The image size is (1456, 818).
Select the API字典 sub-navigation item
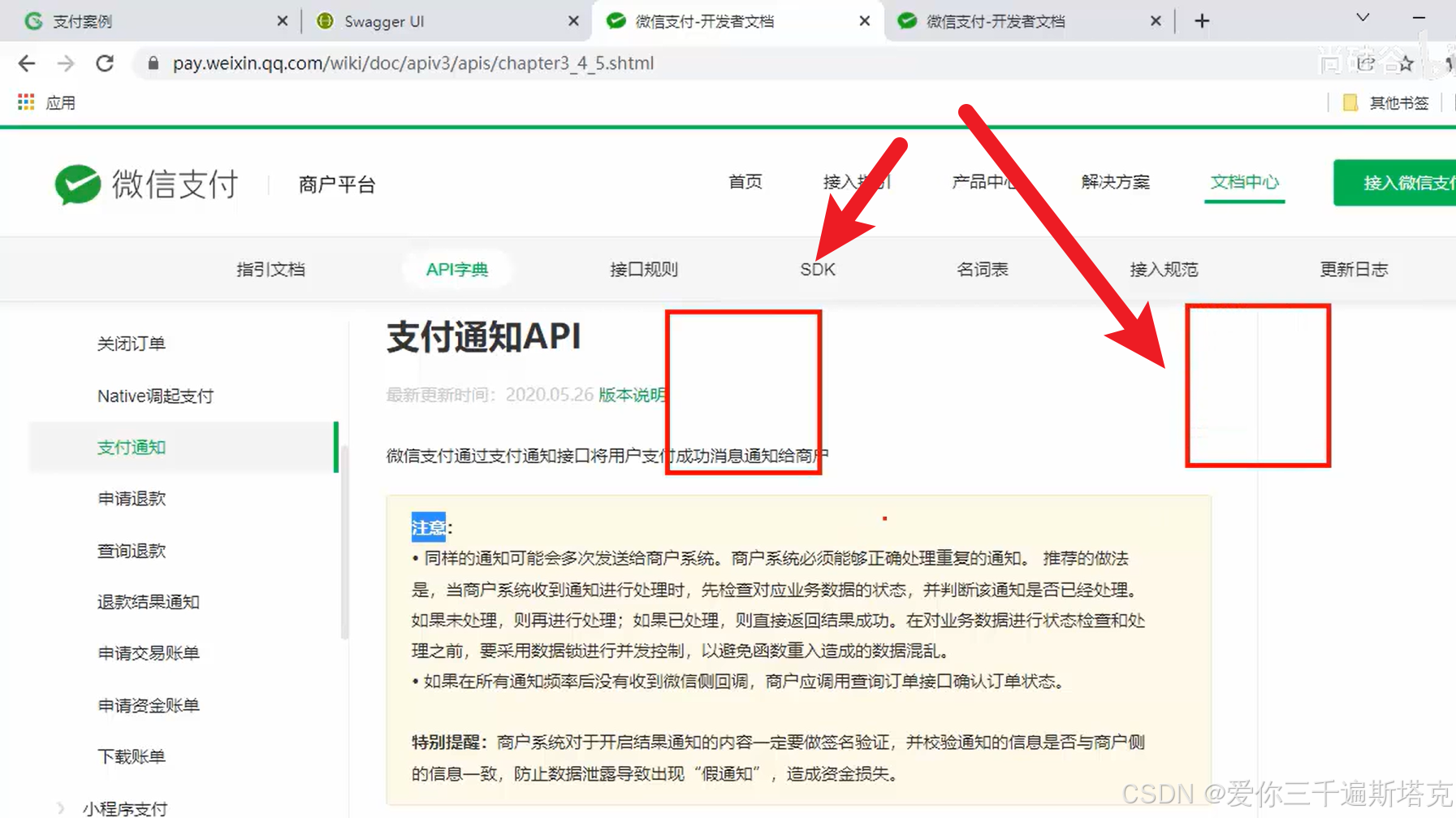click(x=456, y=270)
